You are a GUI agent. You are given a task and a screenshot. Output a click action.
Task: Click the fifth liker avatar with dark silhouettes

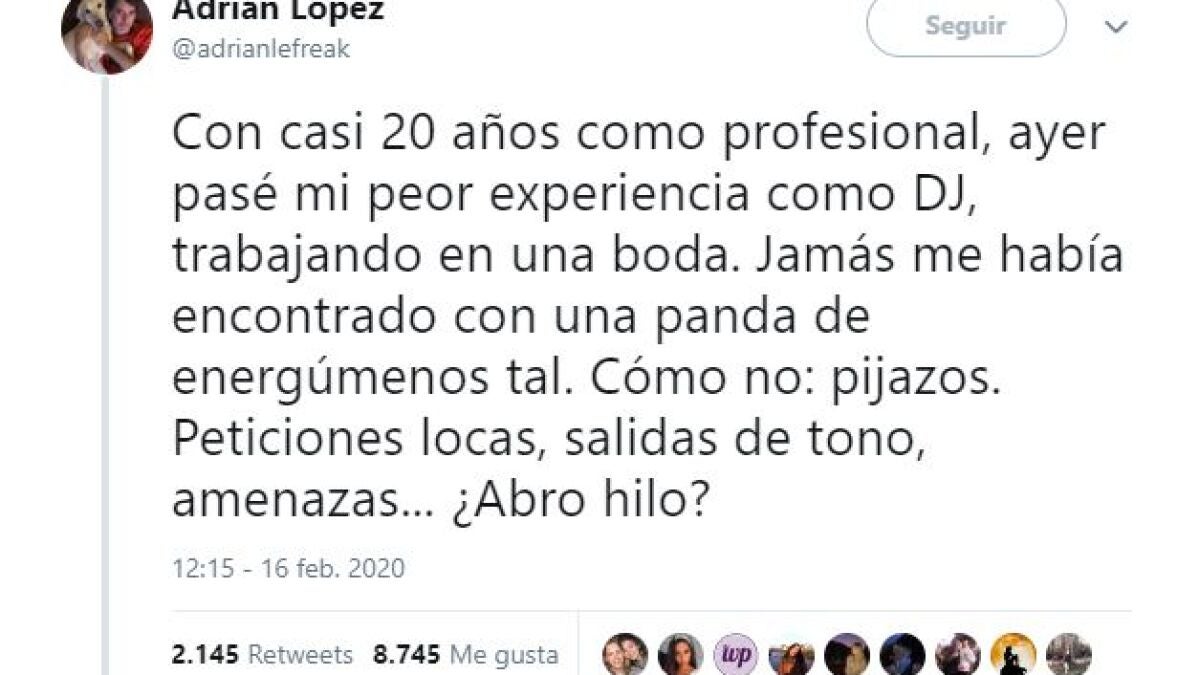846,654
